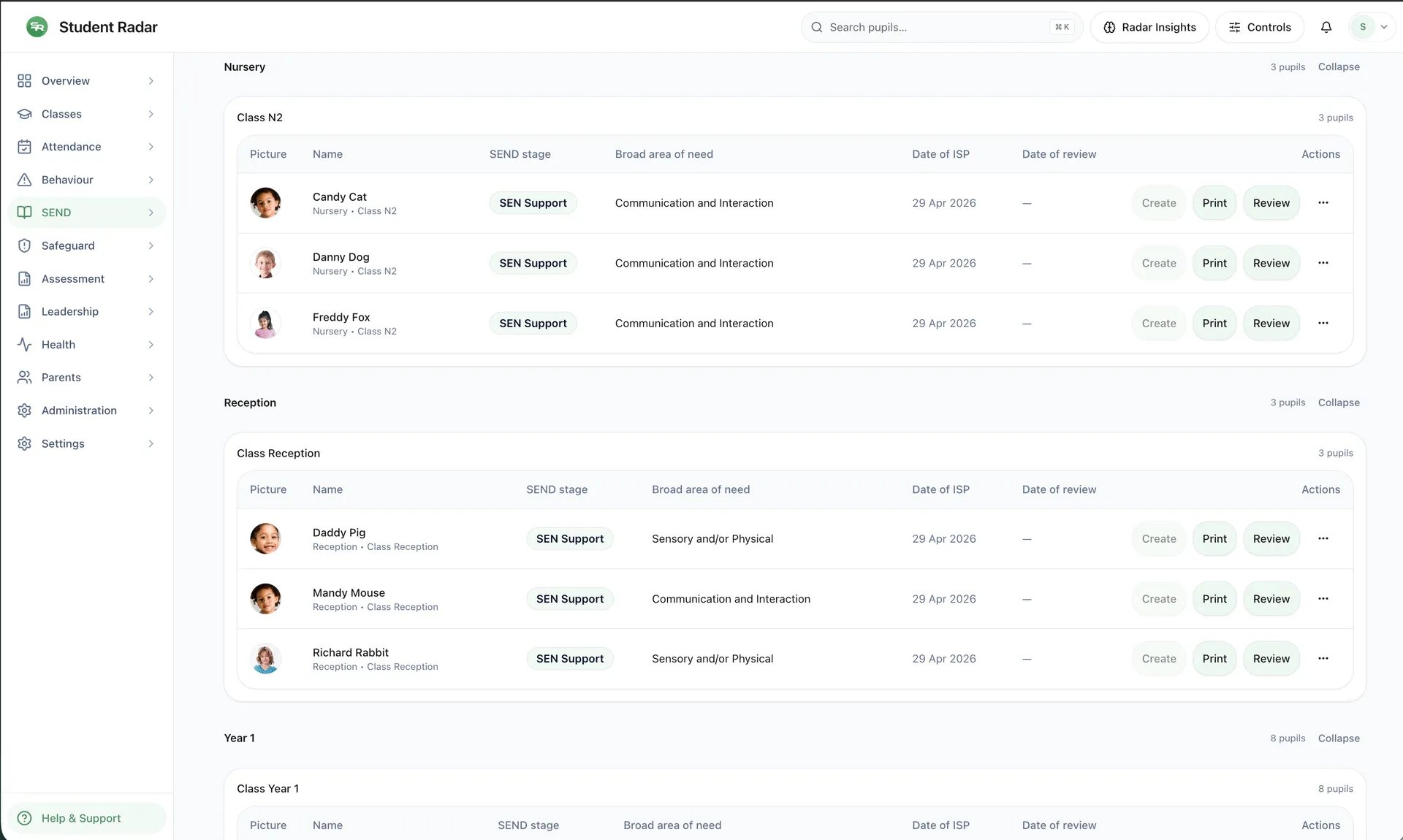This screenshot has height=840, width=1403.
Task: Expand the SEND chevron
Action: pyautogui.click(x=151, y=213)
